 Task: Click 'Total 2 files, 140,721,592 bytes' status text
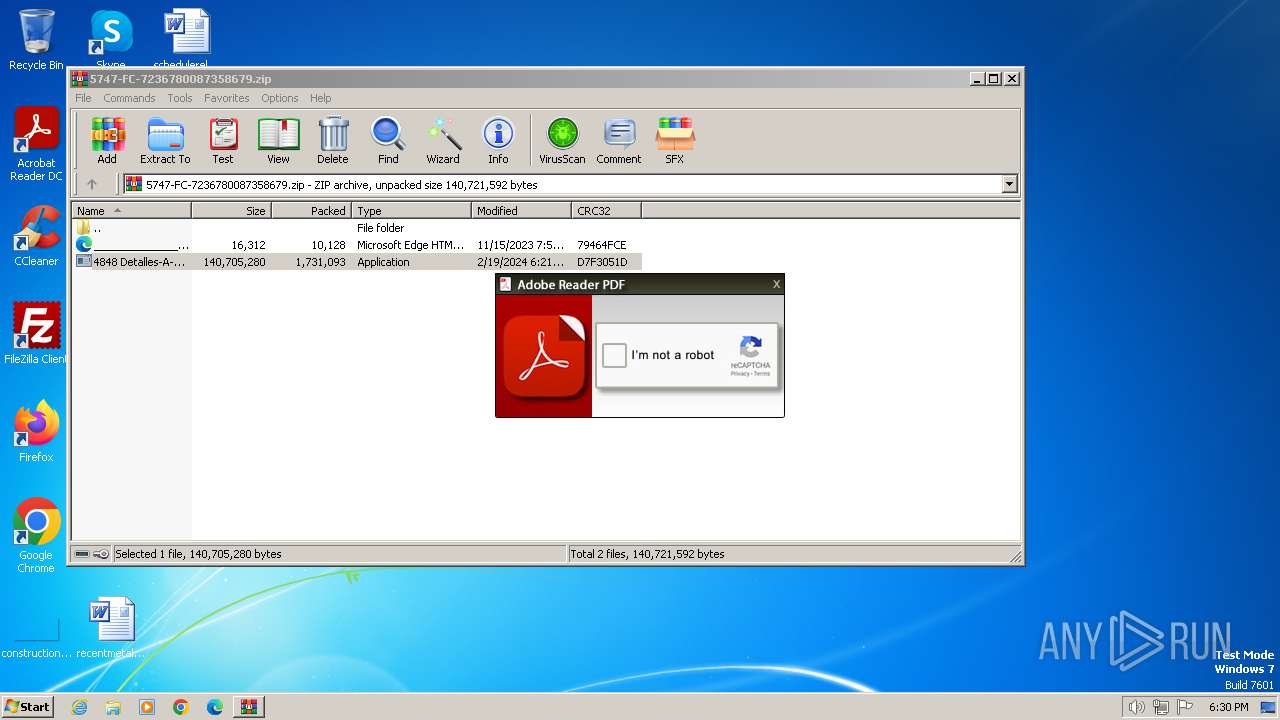pos(647,554)
